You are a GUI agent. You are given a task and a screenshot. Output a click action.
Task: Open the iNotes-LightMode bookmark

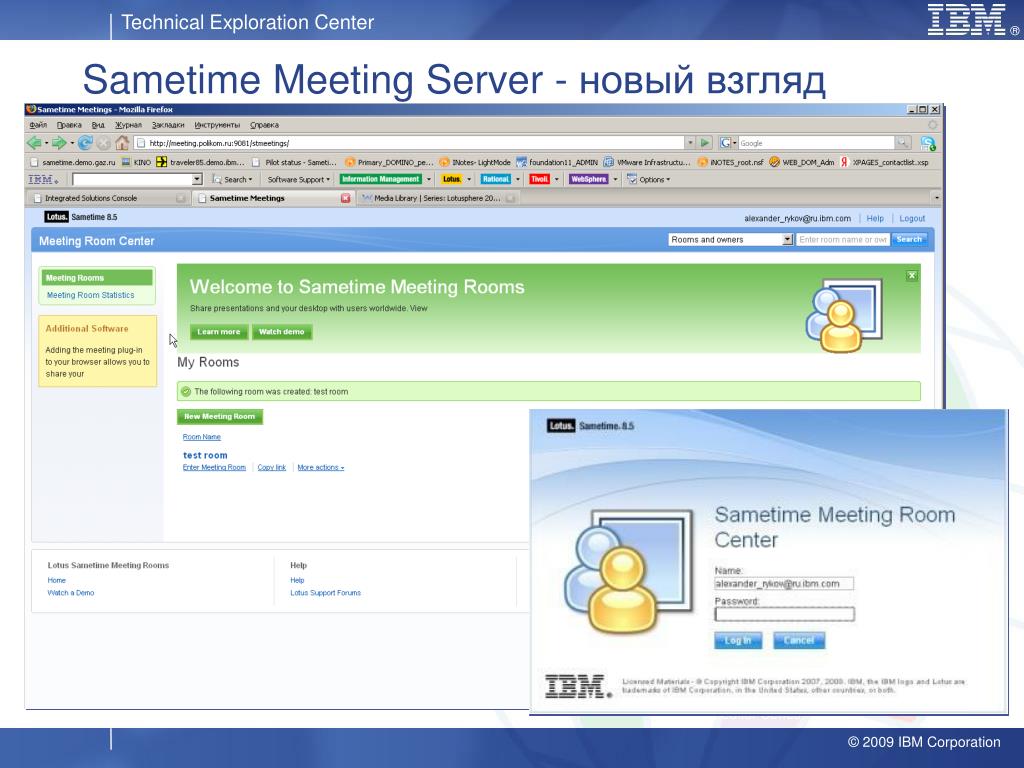[475, 162]
